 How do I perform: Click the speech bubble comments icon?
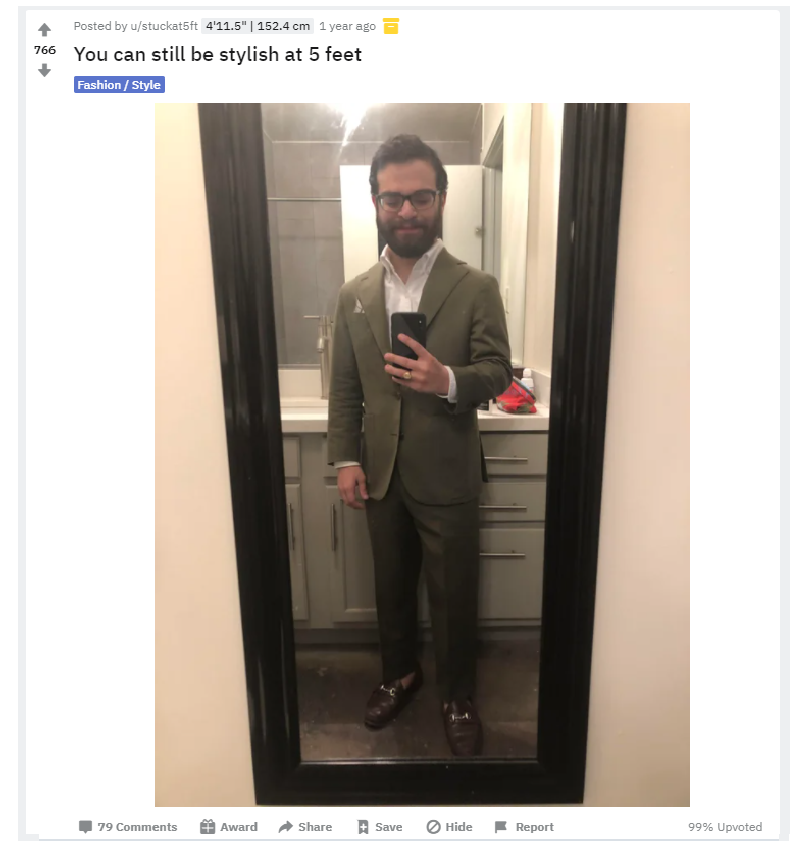pyautogui.click(x=85, y=826)
